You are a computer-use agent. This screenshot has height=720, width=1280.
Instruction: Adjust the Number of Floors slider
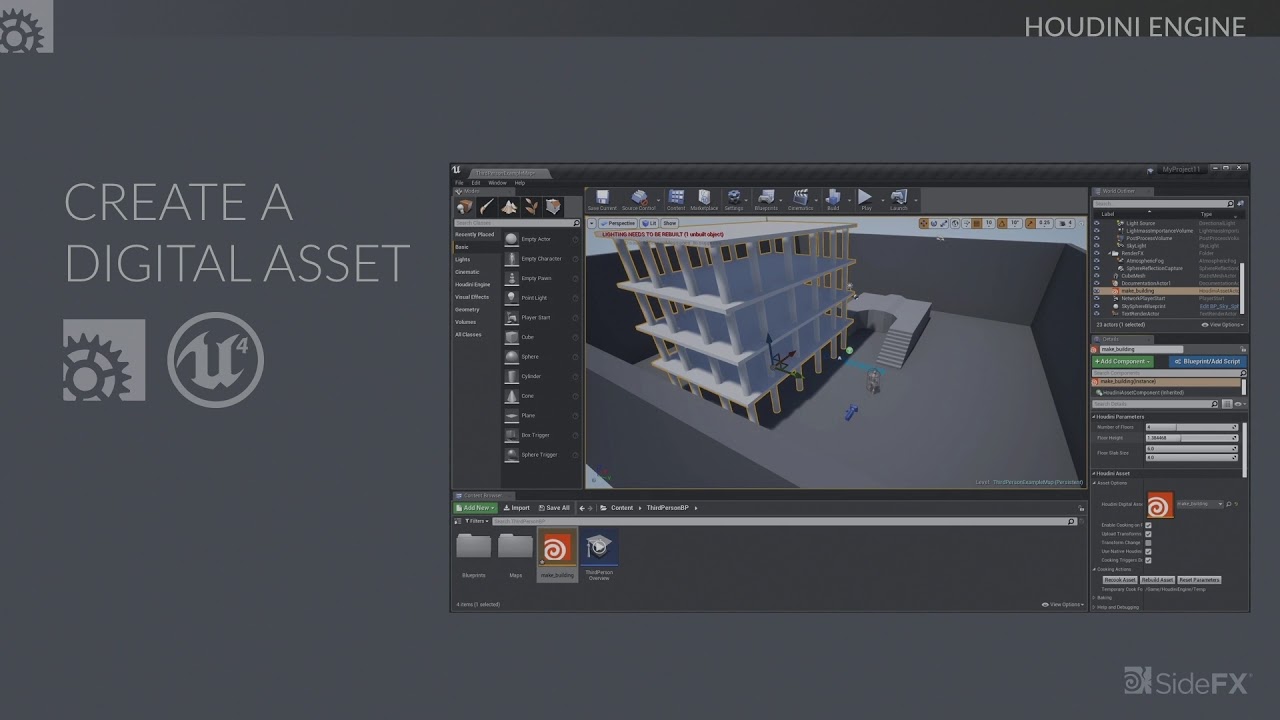click(x=1192, y=427)
